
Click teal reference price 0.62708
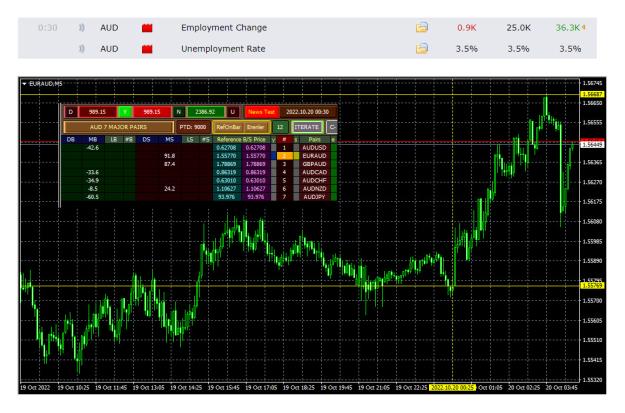click(x=226, y=148)
